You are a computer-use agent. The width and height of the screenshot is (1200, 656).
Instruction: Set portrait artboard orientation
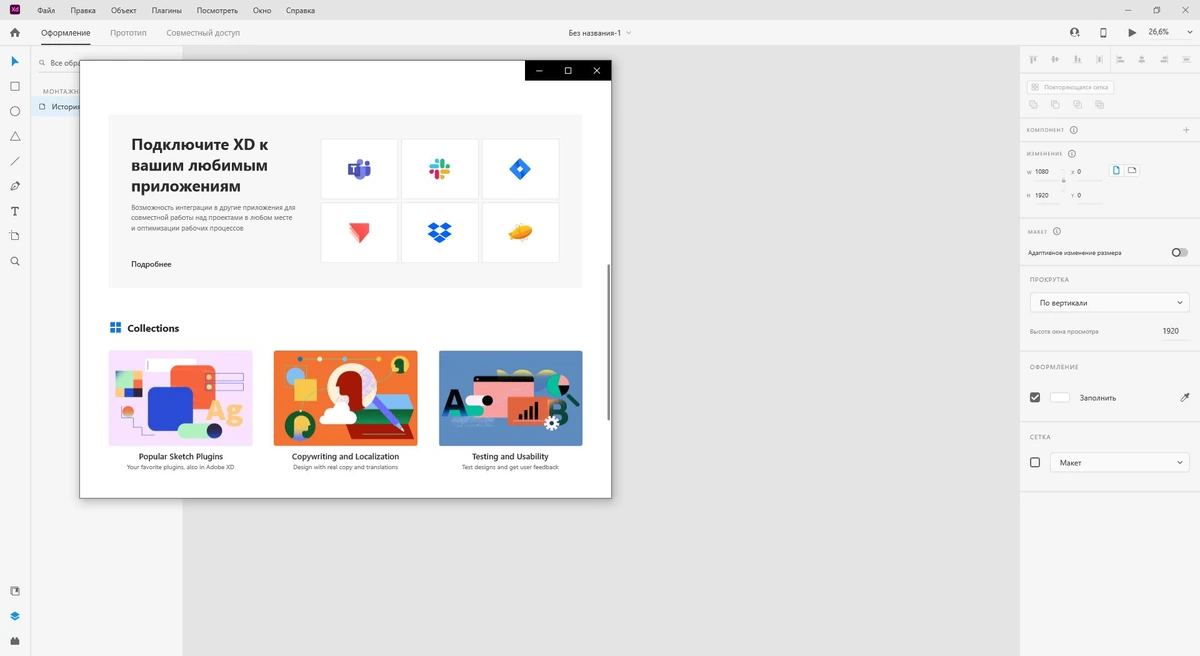click(1117, 171)
